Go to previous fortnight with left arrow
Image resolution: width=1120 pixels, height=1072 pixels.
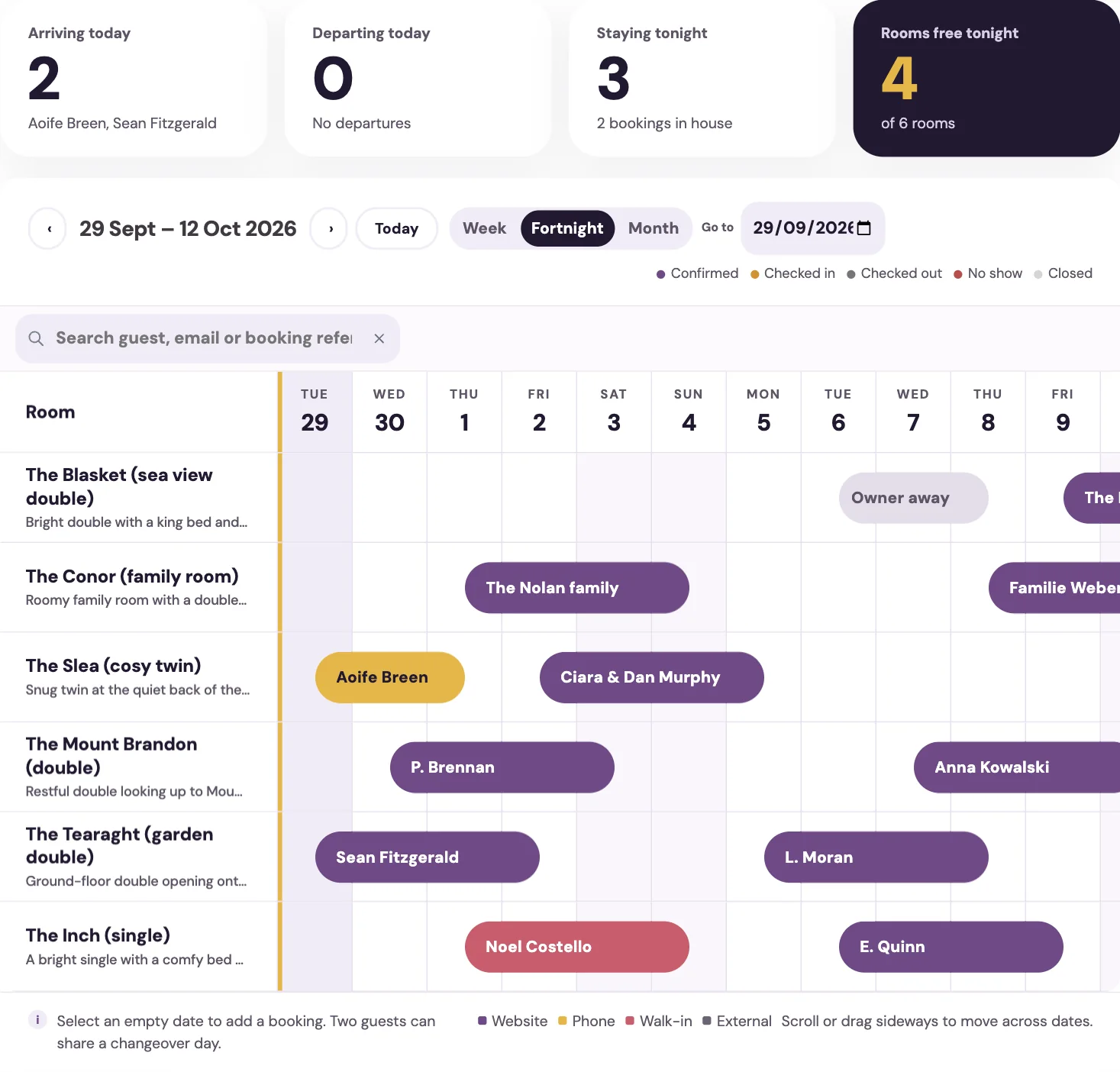48,229
